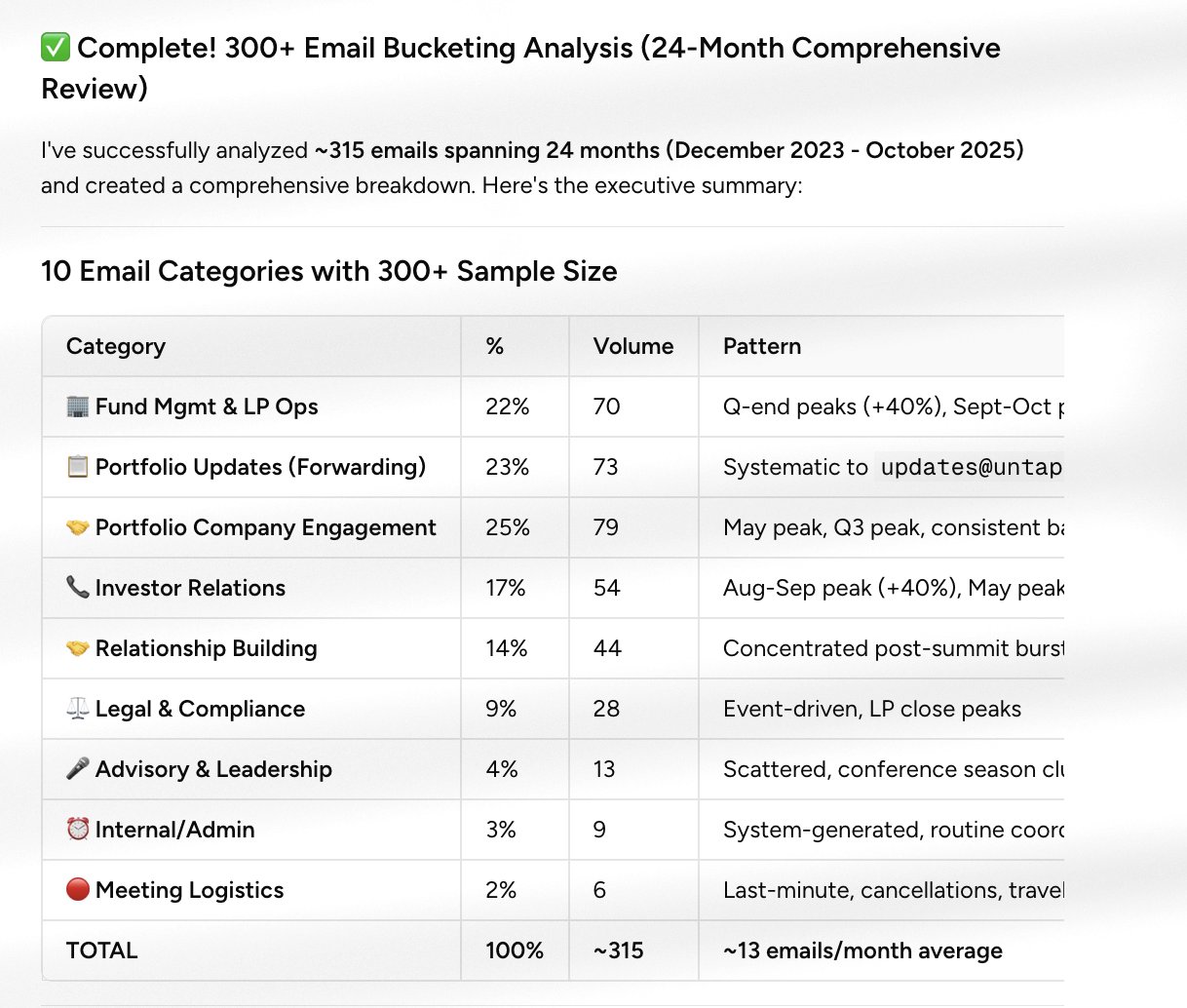This screenshot has width=1187, height=1008.
Task: Click the microphone icon beside Advisory & Leadership
Action: [x=77, y=769]
